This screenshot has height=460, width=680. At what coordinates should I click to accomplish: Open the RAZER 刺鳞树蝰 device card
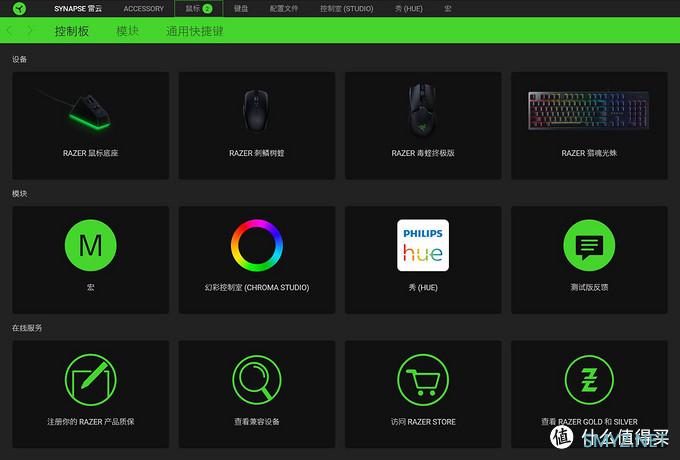coord(257,126)
